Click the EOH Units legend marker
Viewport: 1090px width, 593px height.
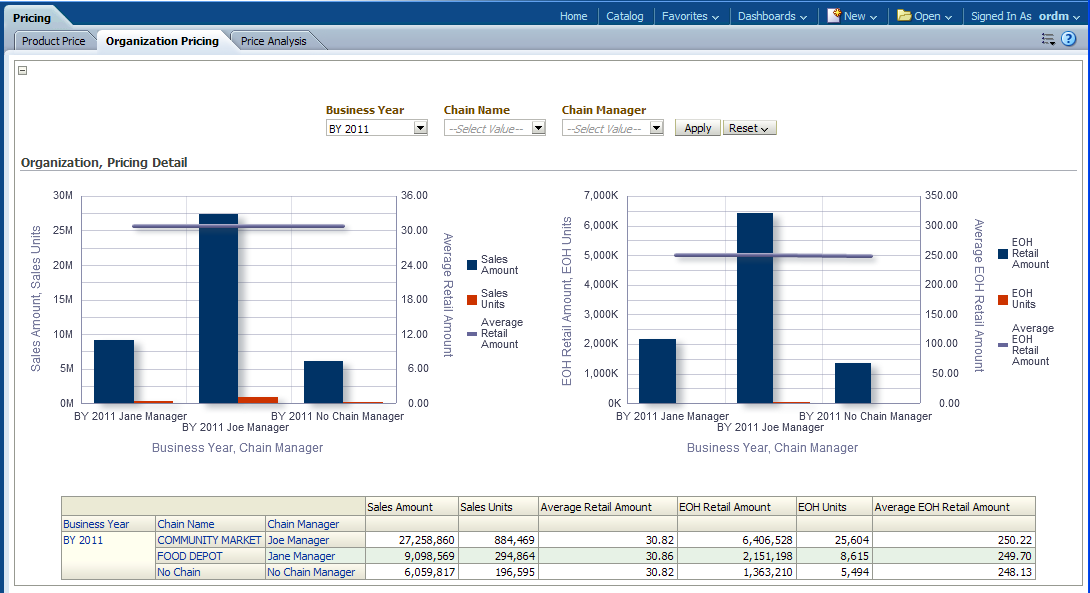pyautogui.click(x=1003, y=299)
